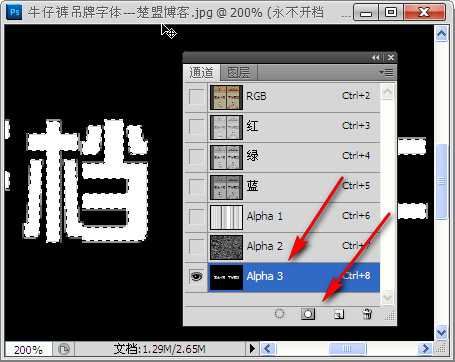Click the Alpha 1 channel name
Viewport: 455px width, 362px height.
coord(265,216)
